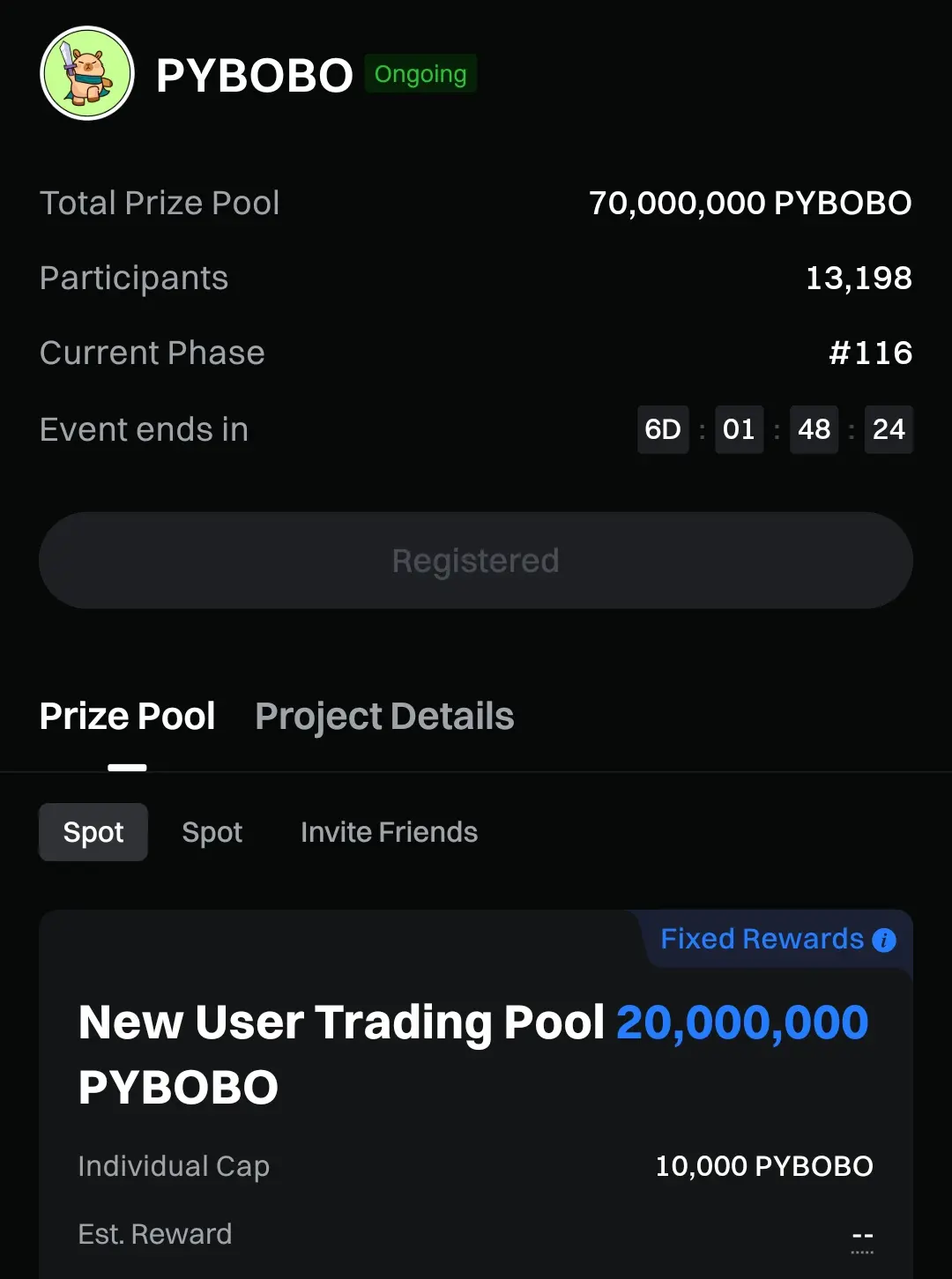Click the Fixed Rewards label
The height and width of the screenshot is (1279, 952).
[762, 939]
